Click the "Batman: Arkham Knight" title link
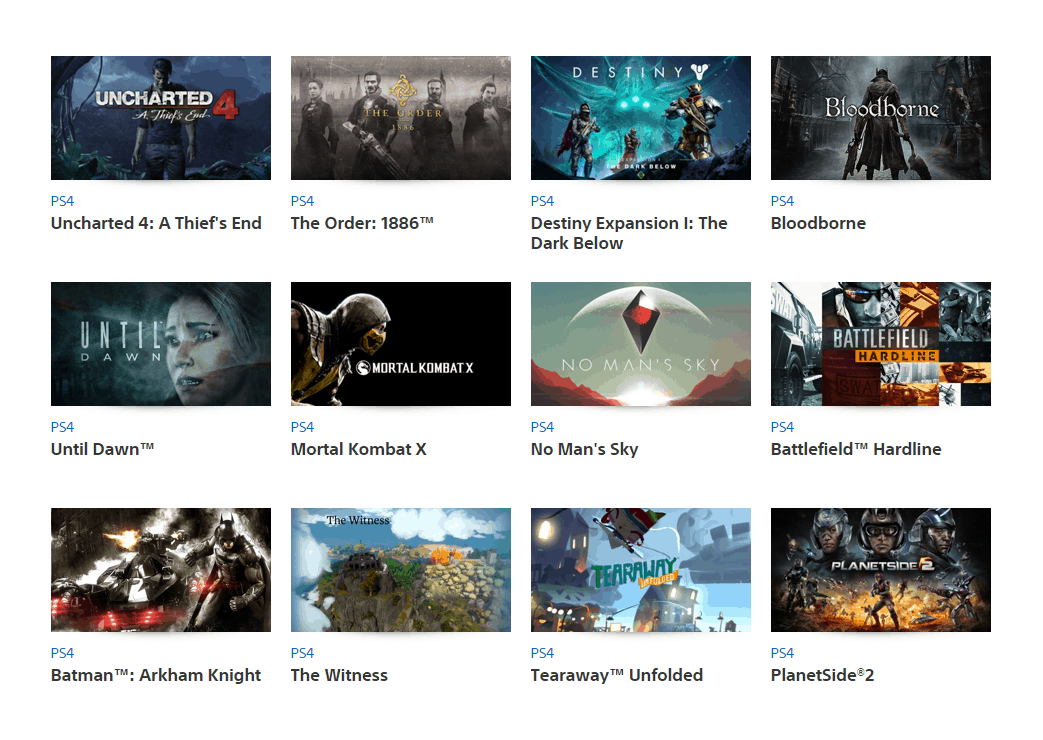Viewport: 1043px width, 740px height. 156,675
